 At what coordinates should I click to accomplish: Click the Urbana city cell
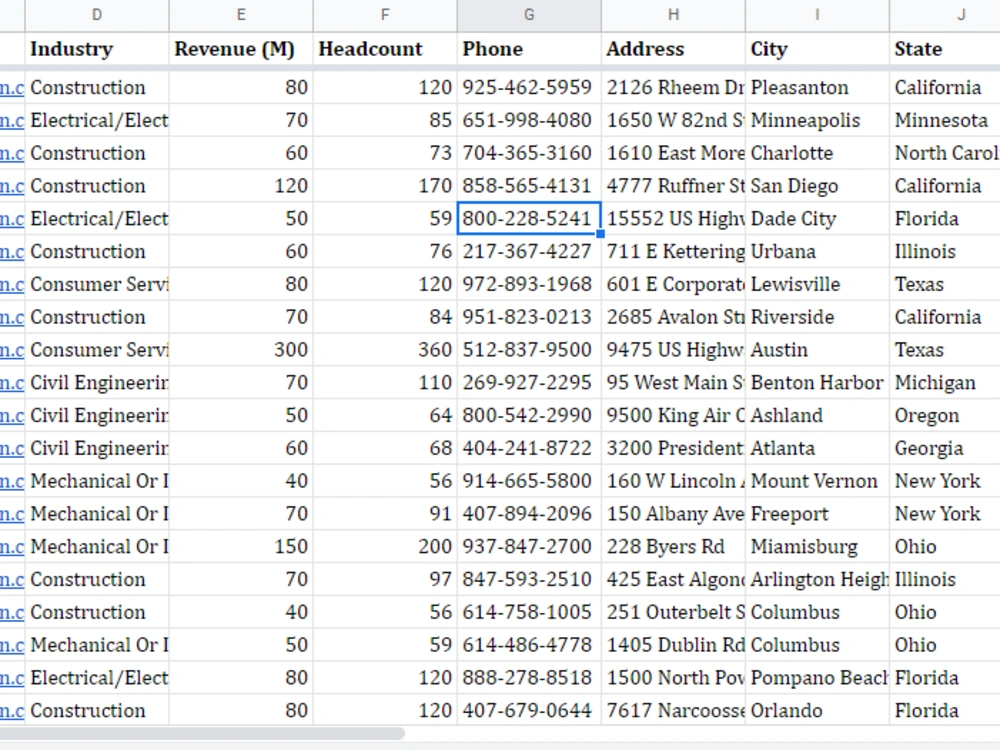pos(817,251)
